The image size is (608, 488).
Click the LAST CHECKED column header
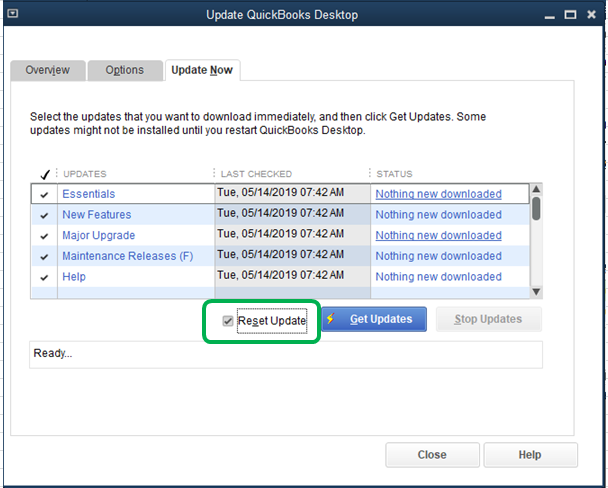256,174
